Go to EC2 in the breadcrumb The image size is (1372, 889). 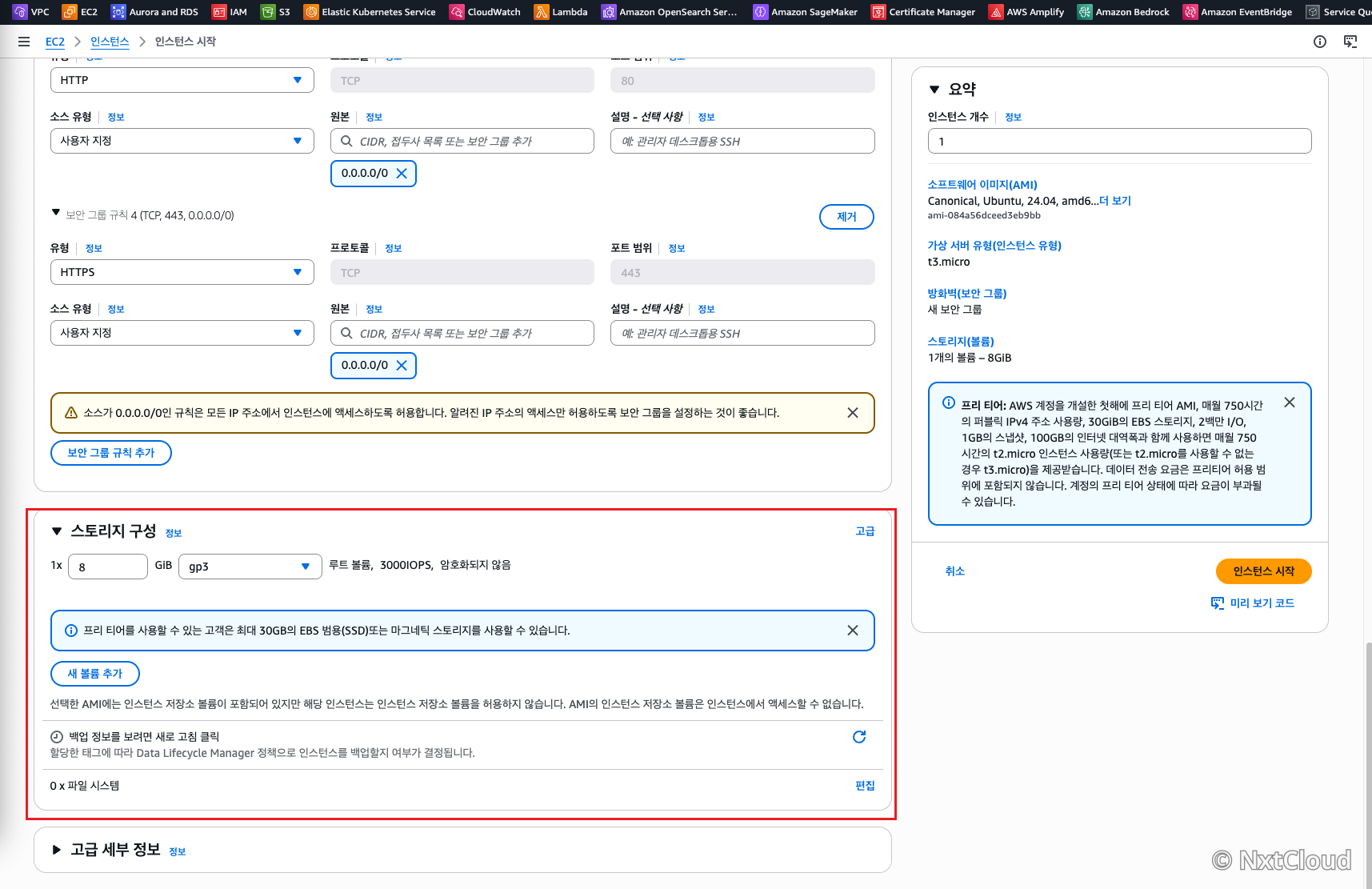(55, 42)
